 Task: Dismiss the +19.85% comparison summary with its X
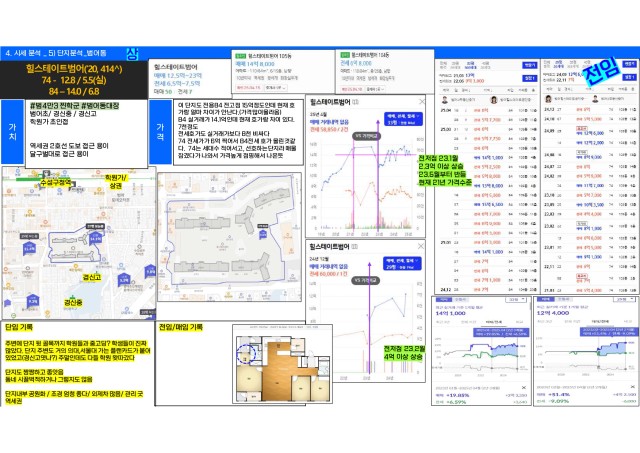[x=524, y=387]
